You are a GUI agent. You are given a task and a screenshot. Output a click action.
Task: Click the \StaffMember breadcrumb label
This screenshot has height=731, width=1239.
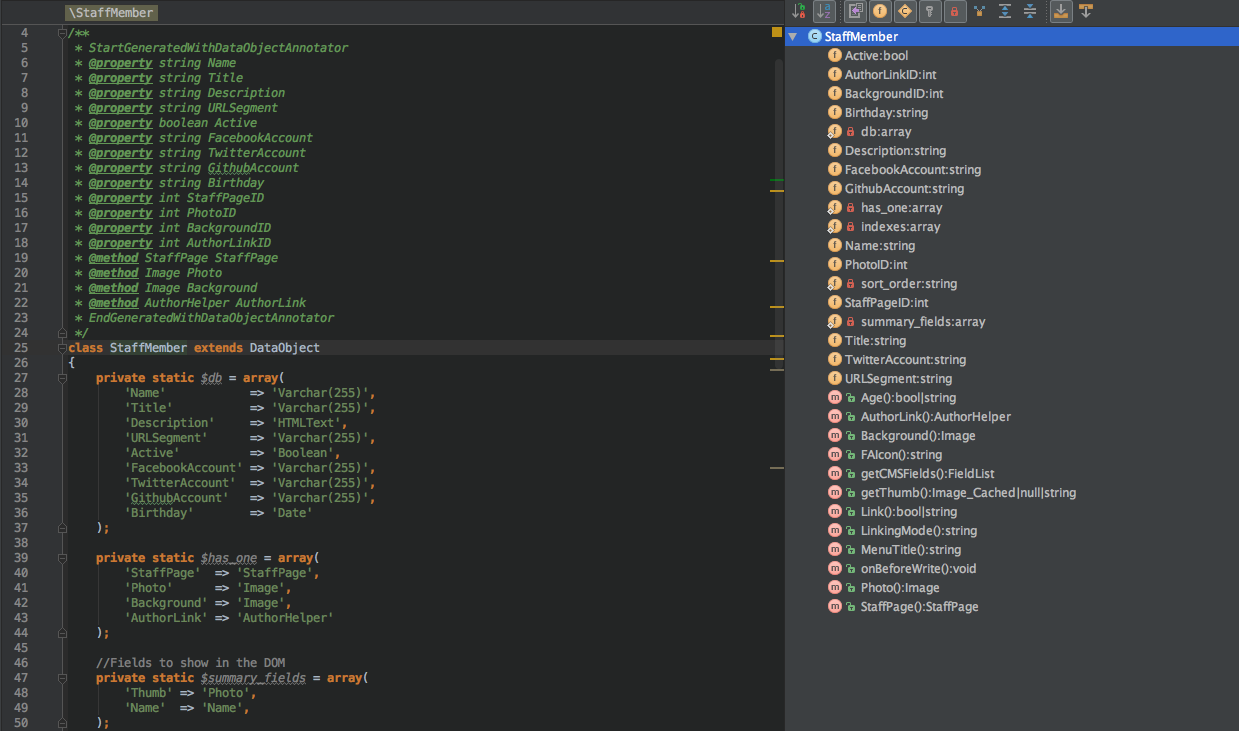[110, 12]
